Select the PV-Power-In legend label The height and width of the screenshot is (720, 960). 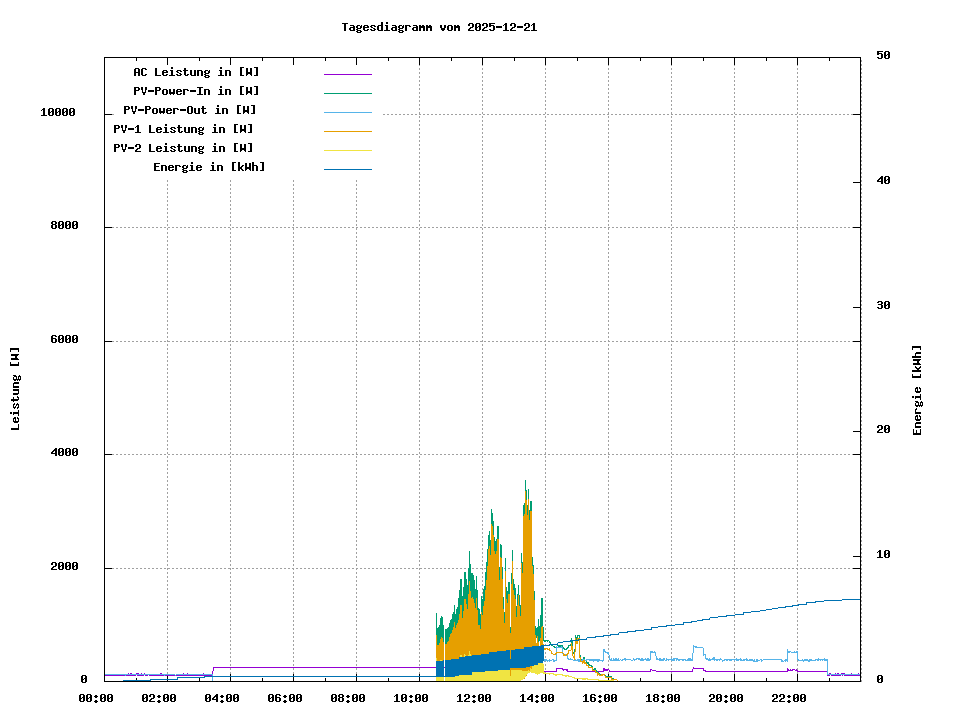[196, 91]
